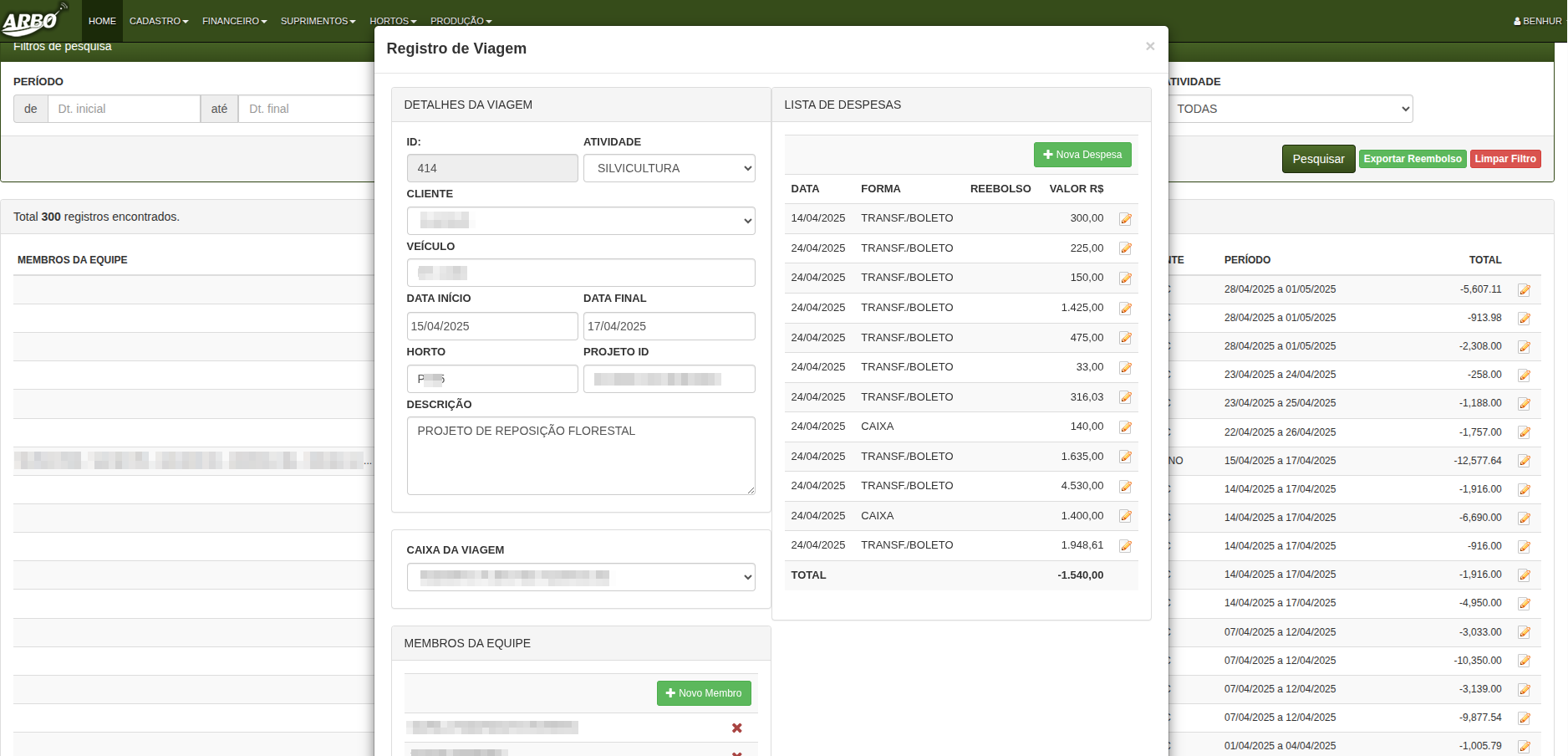Open edit icon for the 4.530,00 expense
The height and width of the screenshot is (756, 1568).
click(x=1125, y=487)
